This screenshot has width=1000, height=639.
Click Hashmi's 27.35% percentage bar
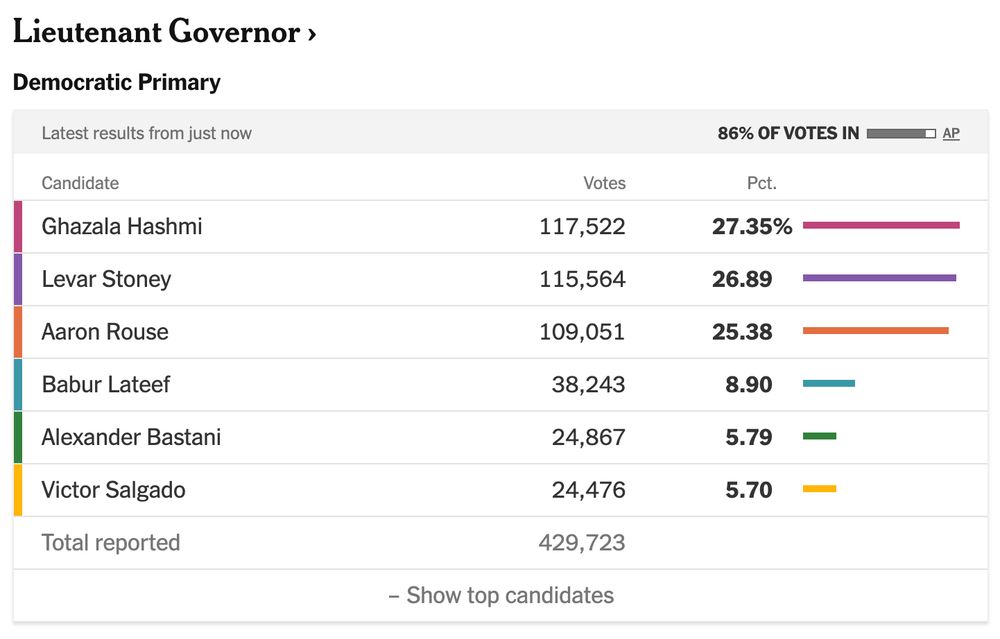click(881, 225)
